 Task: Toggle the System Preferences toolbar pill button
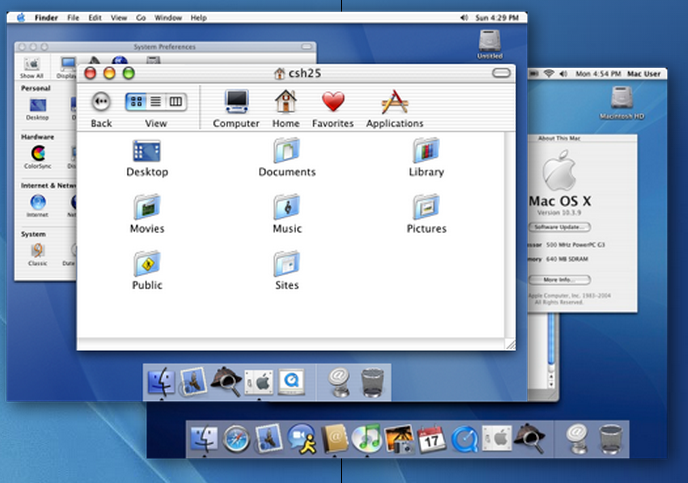pos(307,47)
